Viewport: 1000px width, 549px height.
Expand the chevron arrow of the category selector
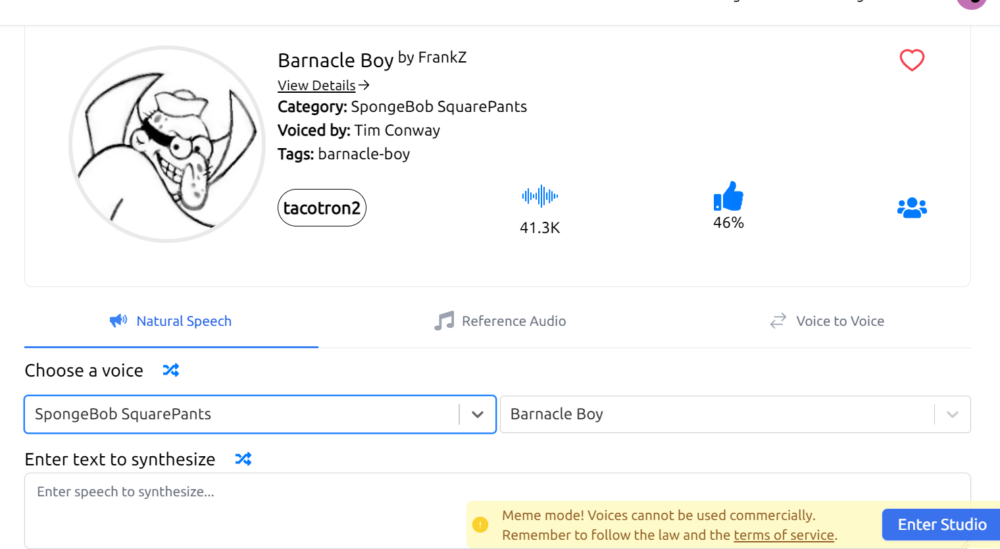pyautogui.click(x=477, y=414)
